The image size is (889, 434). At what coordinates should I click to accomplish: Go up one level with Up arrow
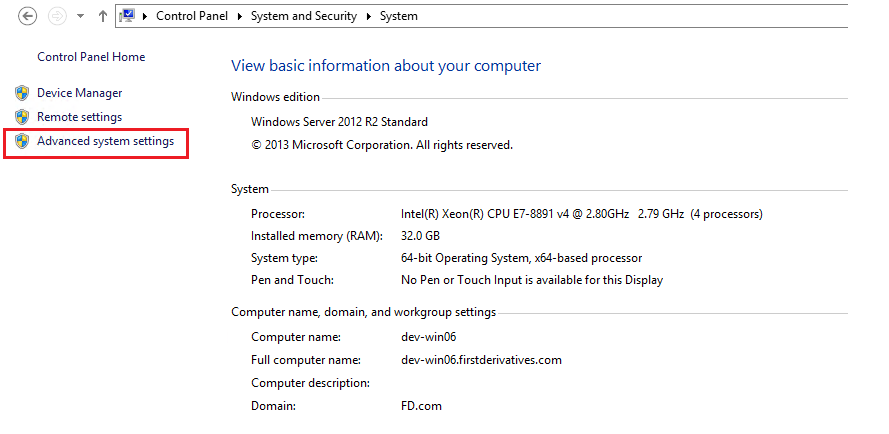(x=103, y=16)
